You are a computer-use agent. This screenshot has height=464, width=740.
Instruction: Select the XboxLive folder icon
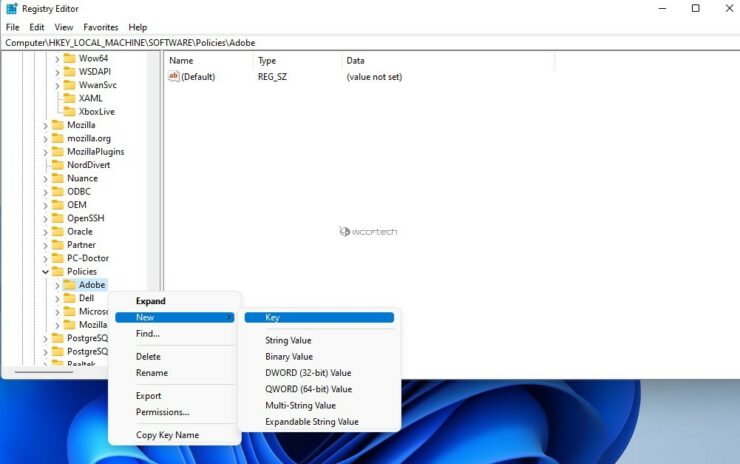pos(69,112)
